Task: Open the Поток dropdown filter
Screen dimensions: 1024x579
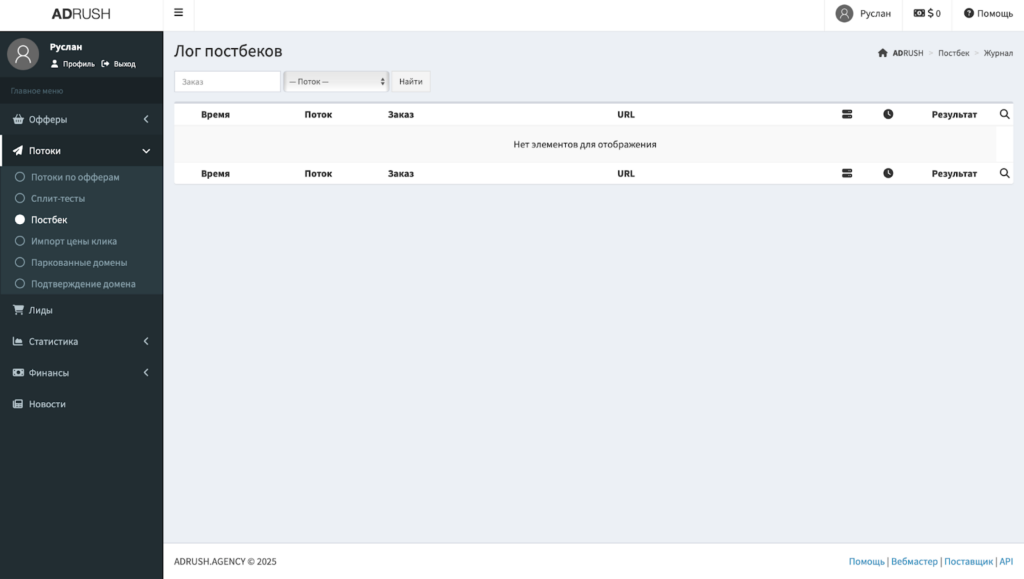Action: [x=336, y=82]
